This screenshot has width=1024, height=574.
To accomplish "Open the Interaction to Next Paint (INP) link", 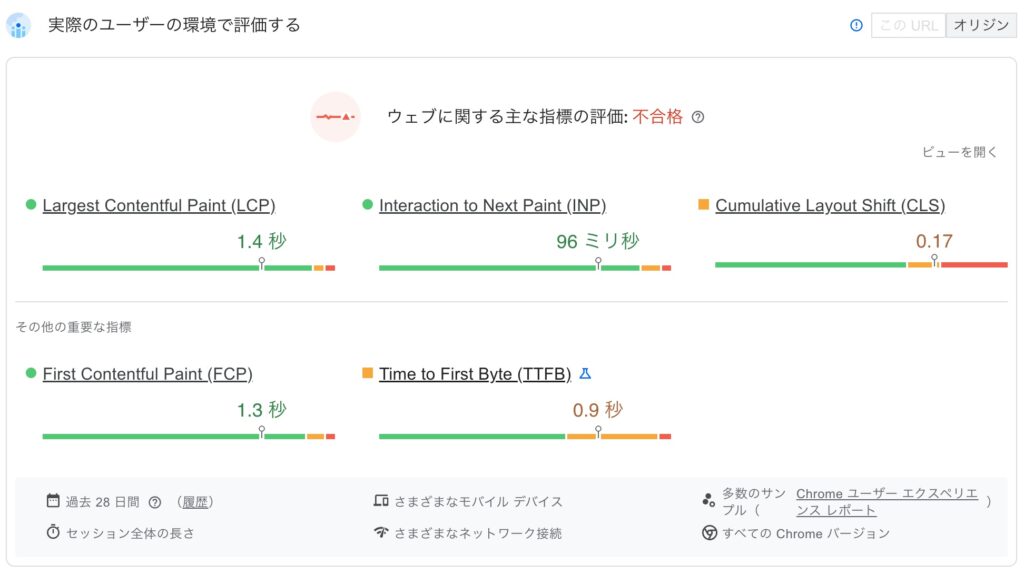I will point(492,205).
